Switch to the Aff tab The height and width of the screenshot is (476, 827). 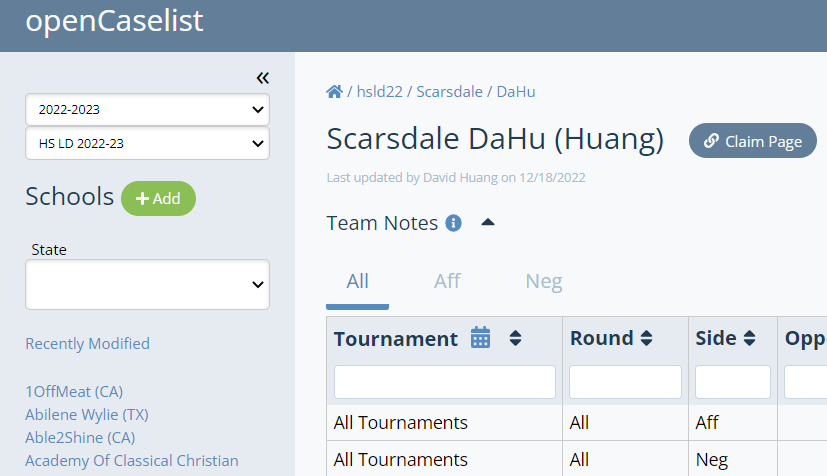tap(447, 281)
